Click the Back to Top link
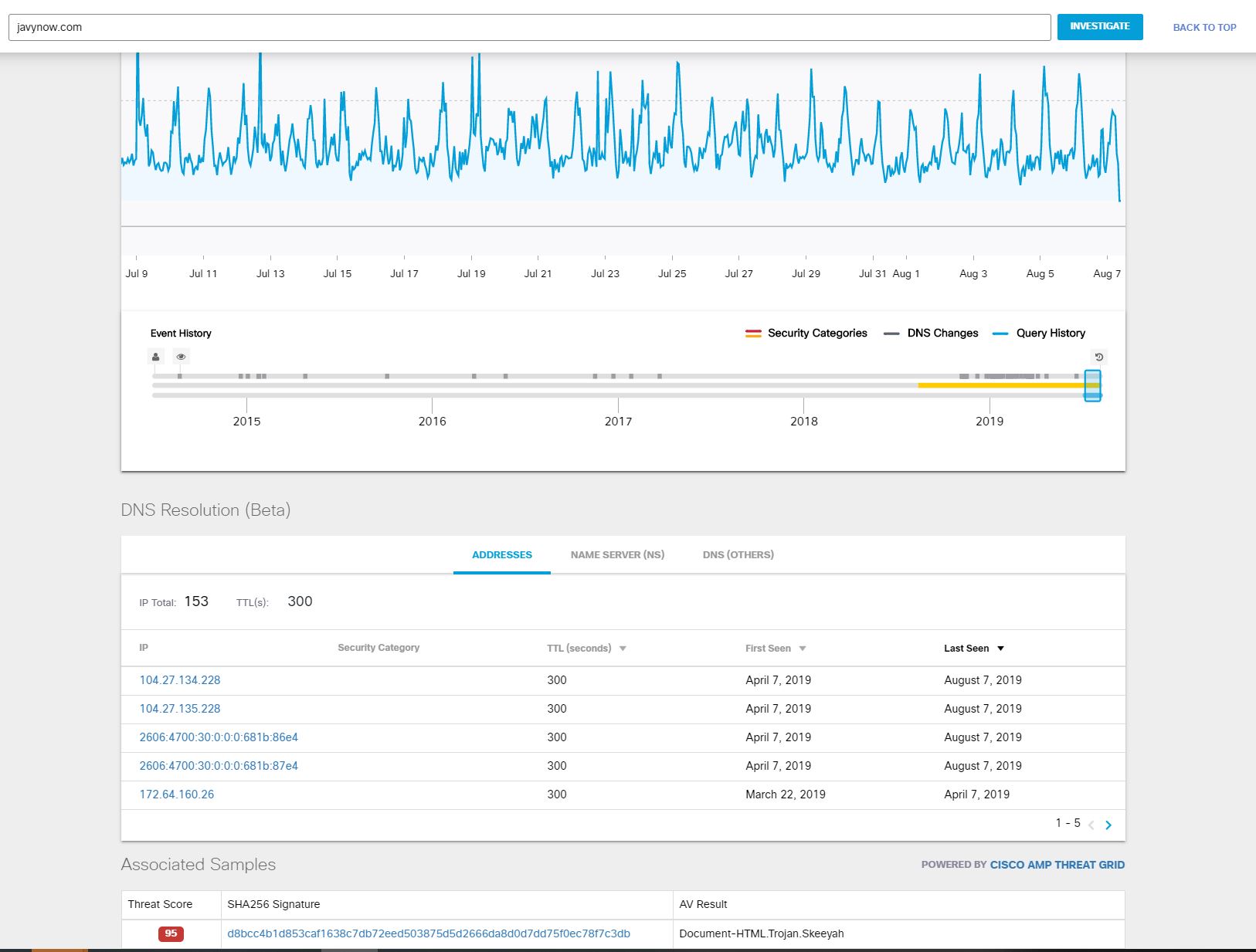The height and width of the screenshot is (952, 1256). [1204, 27]
